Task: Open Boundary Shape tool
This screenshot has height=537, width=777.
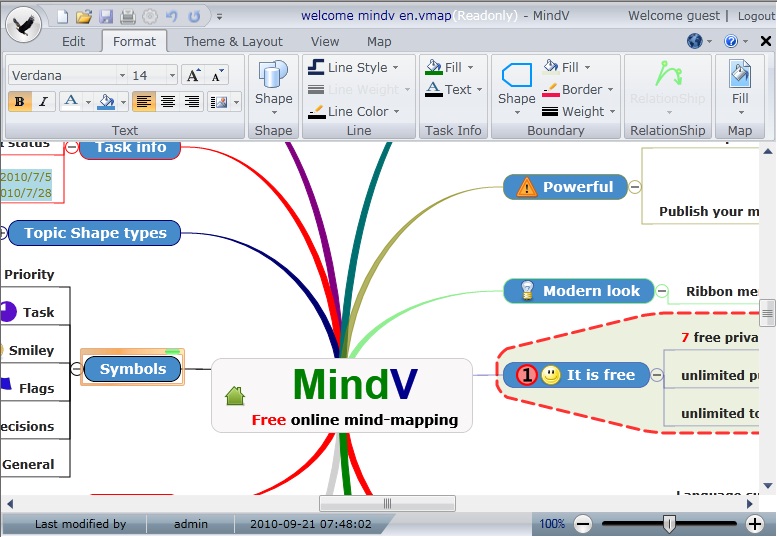Action: 516,88
